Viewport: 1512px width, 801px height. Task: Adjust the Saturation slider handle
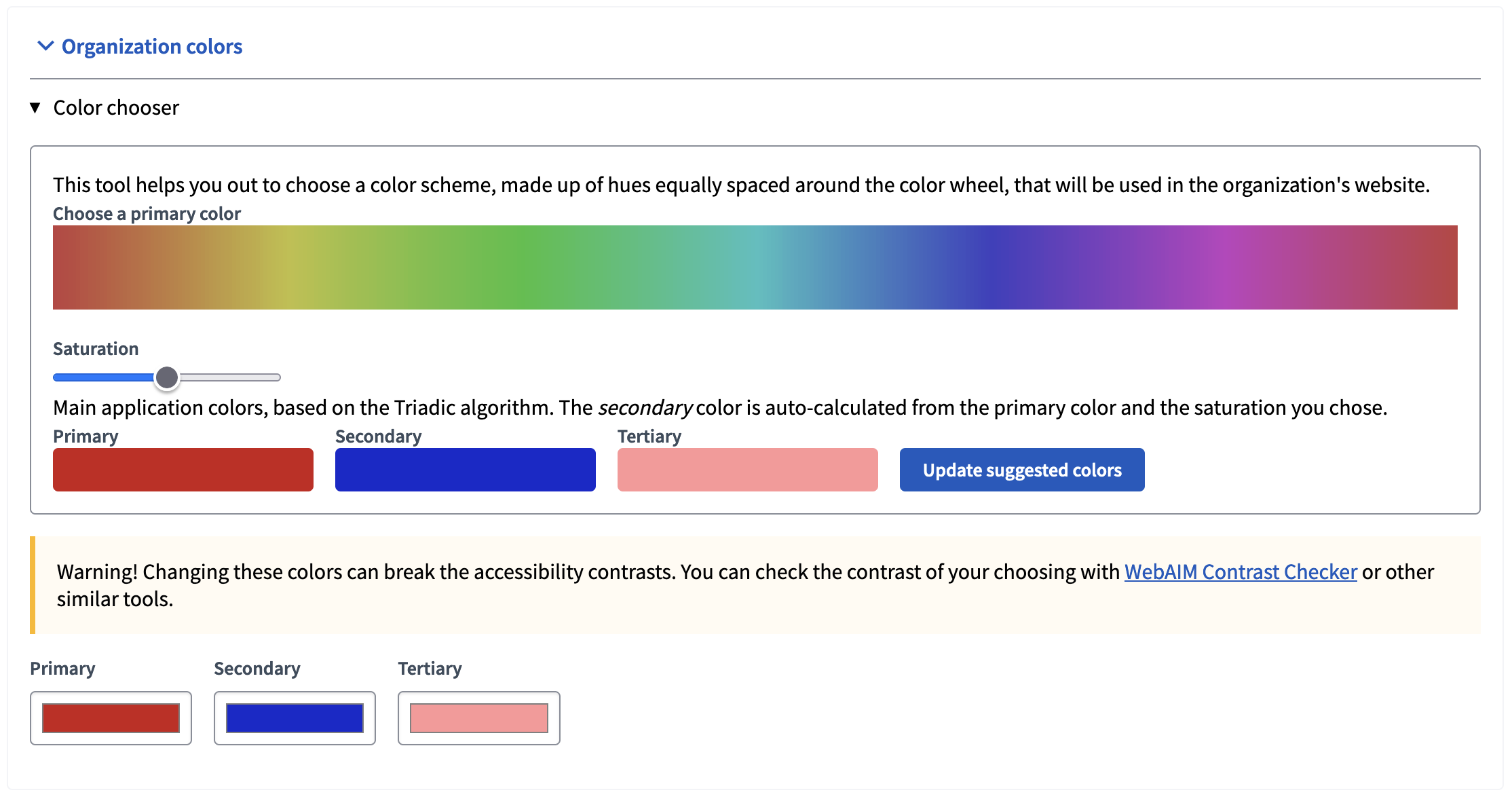click(167, 377)
